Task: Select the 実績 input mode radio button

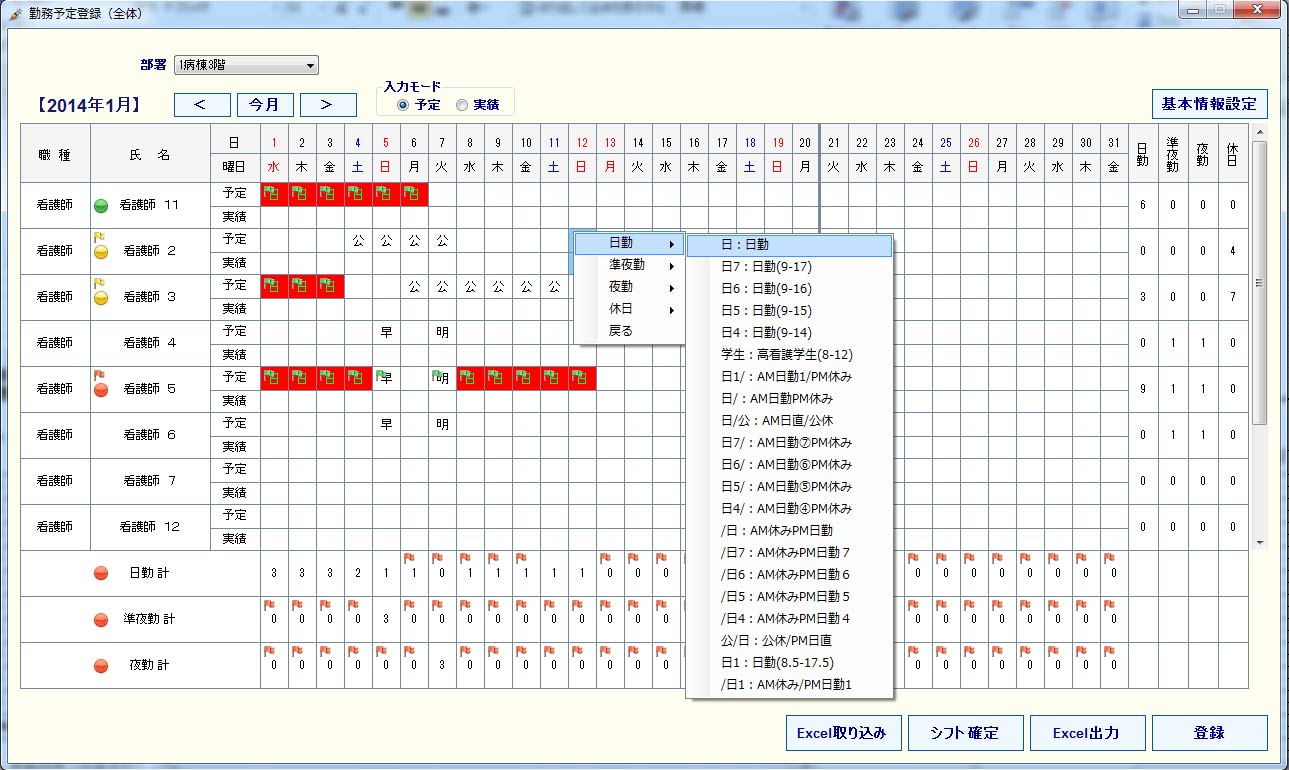Action: coord(461,105)
